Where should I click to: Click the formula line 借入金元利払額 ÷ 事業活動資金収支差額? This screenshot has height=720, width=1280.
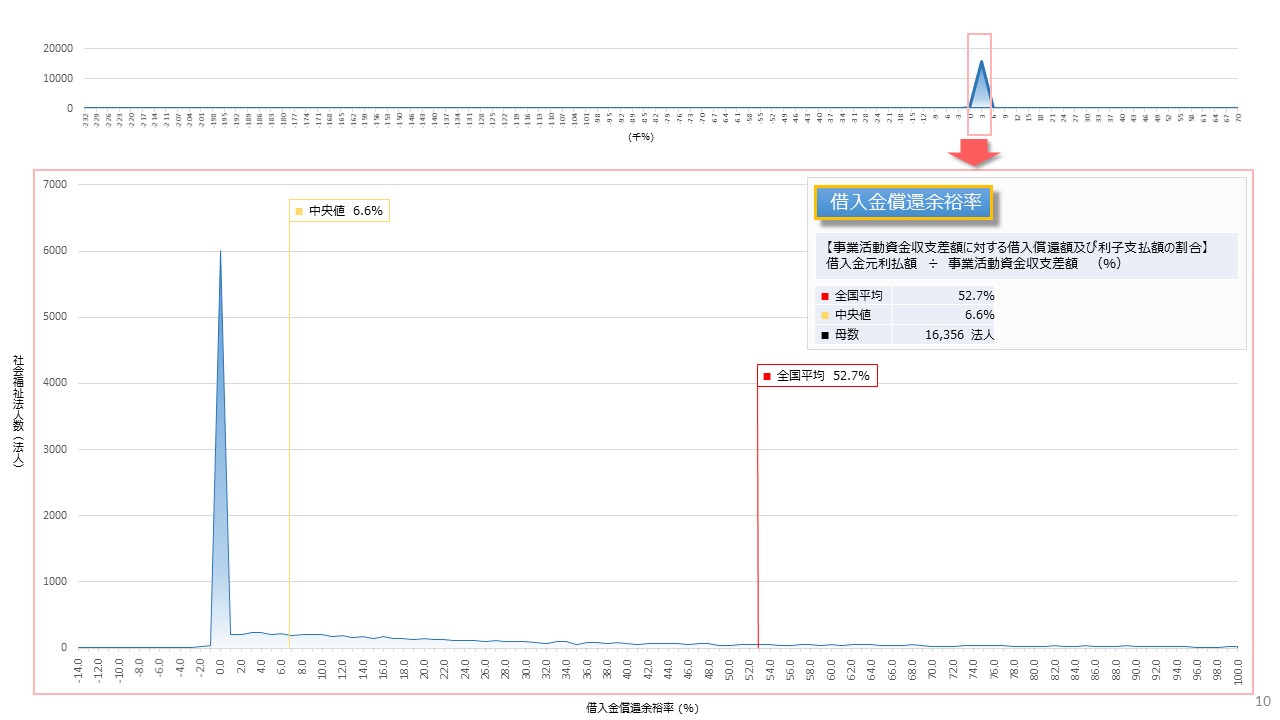(x=972, y=263)
